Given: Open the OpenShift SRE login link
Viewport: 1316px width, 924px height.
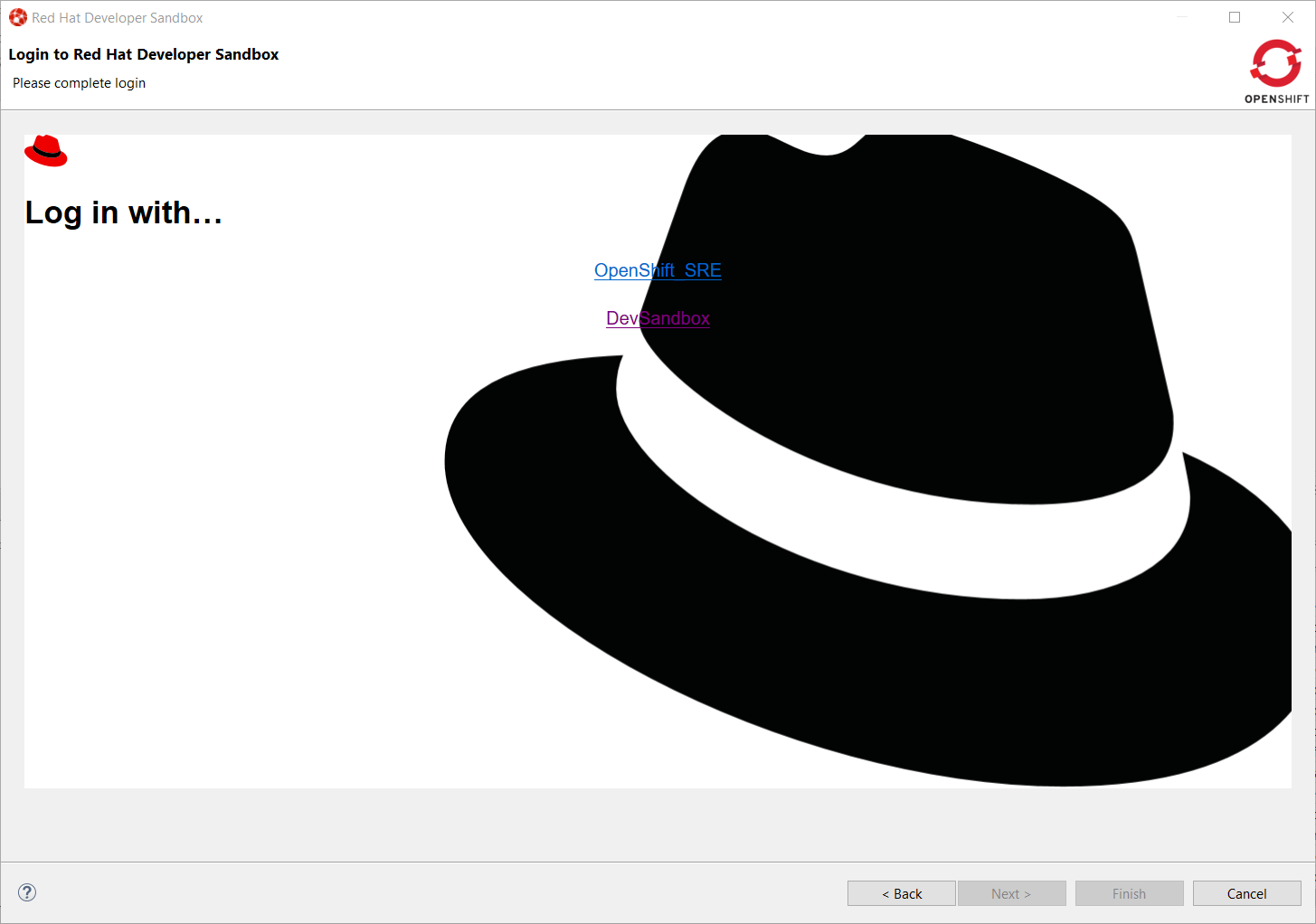Looking at the screenshot, I should 658,270.
